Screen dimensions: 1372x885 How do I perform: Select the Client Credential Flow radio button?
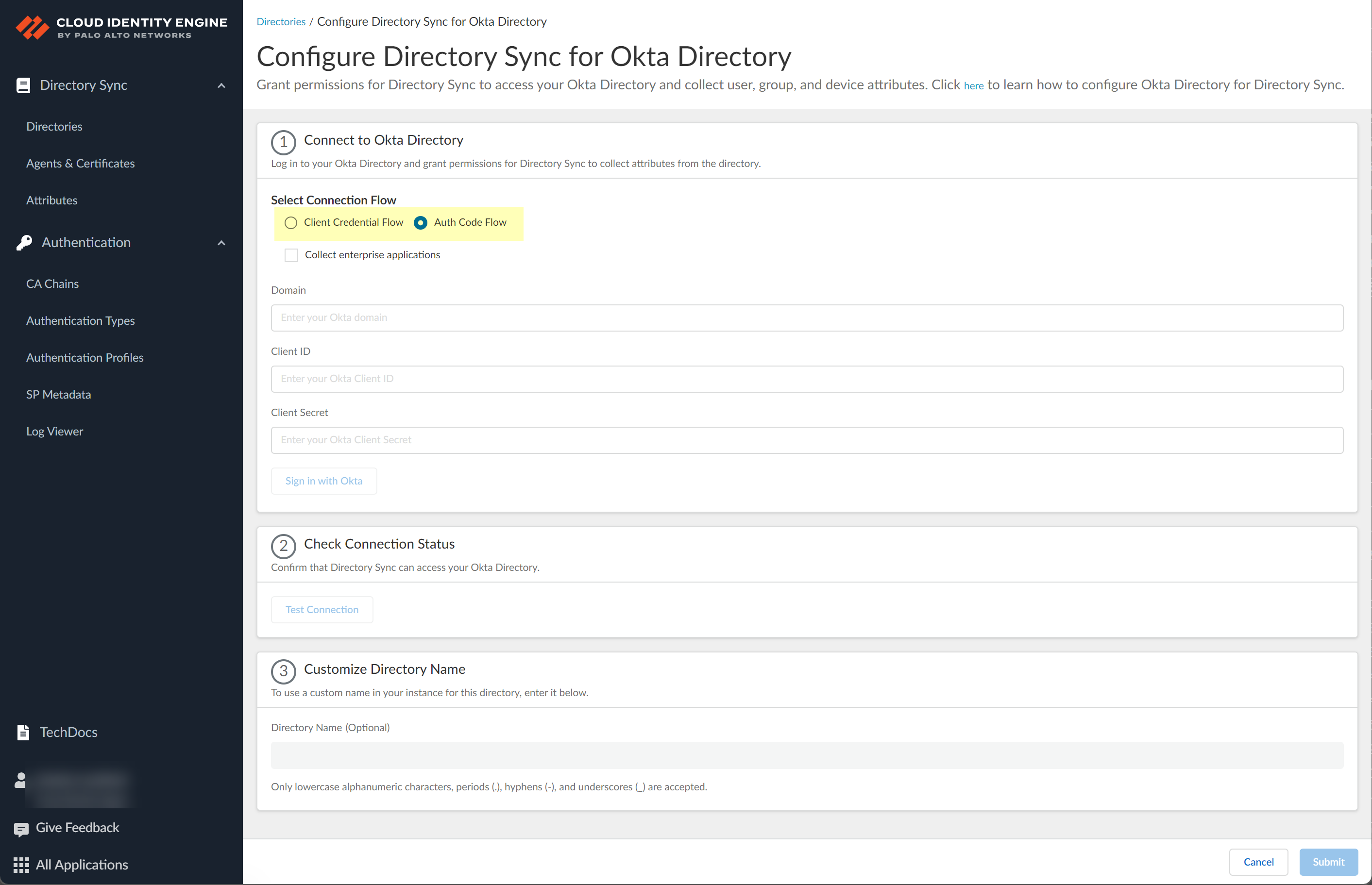(x=290, y=222)
